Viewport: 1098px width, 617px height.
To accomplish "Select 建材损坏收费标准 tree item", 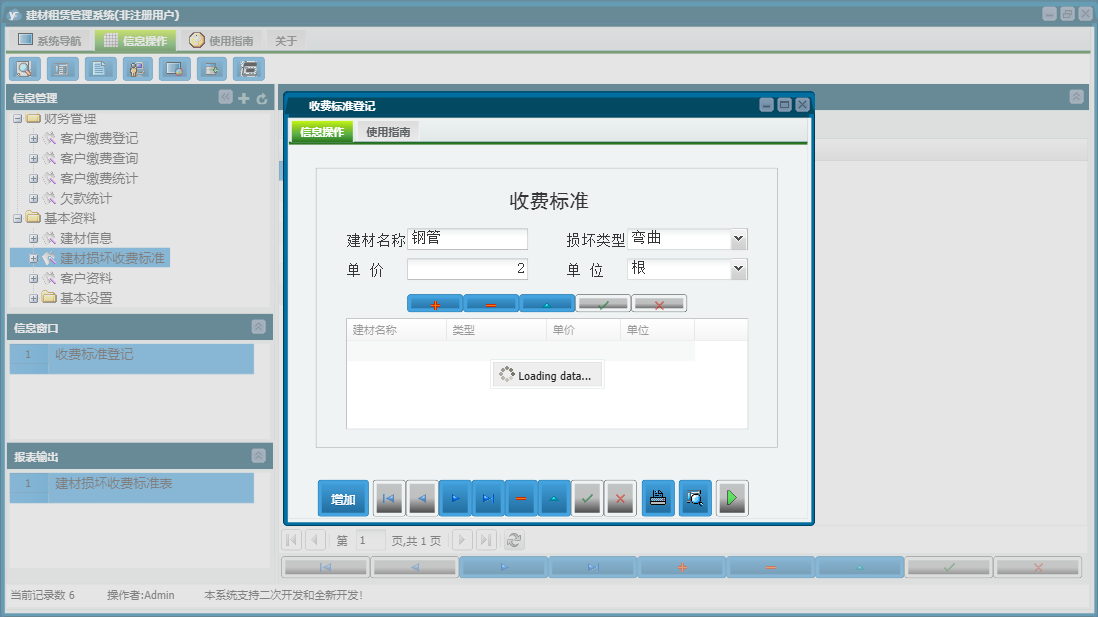I will [x=112, y=258].
